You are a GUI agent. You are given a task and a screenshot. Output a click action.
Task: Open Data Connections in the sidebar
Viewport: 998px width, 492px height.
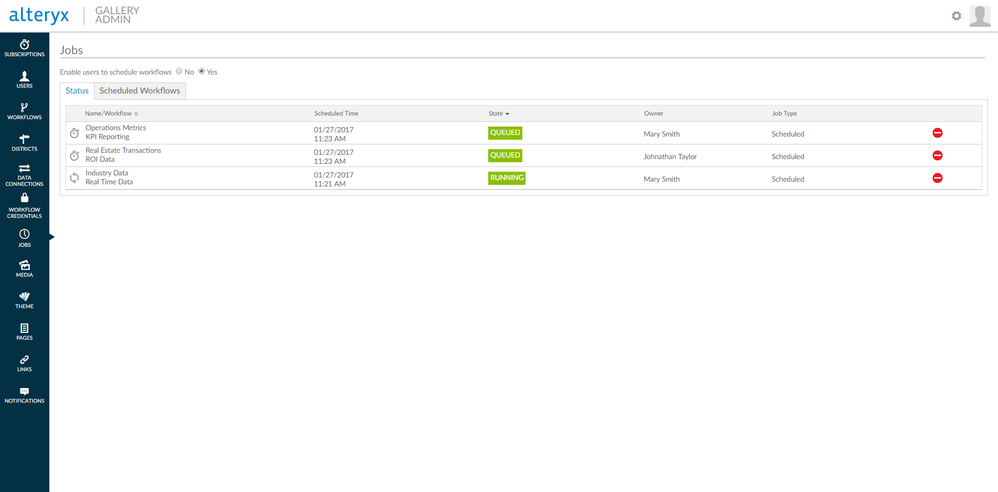(x=24, y=175)
